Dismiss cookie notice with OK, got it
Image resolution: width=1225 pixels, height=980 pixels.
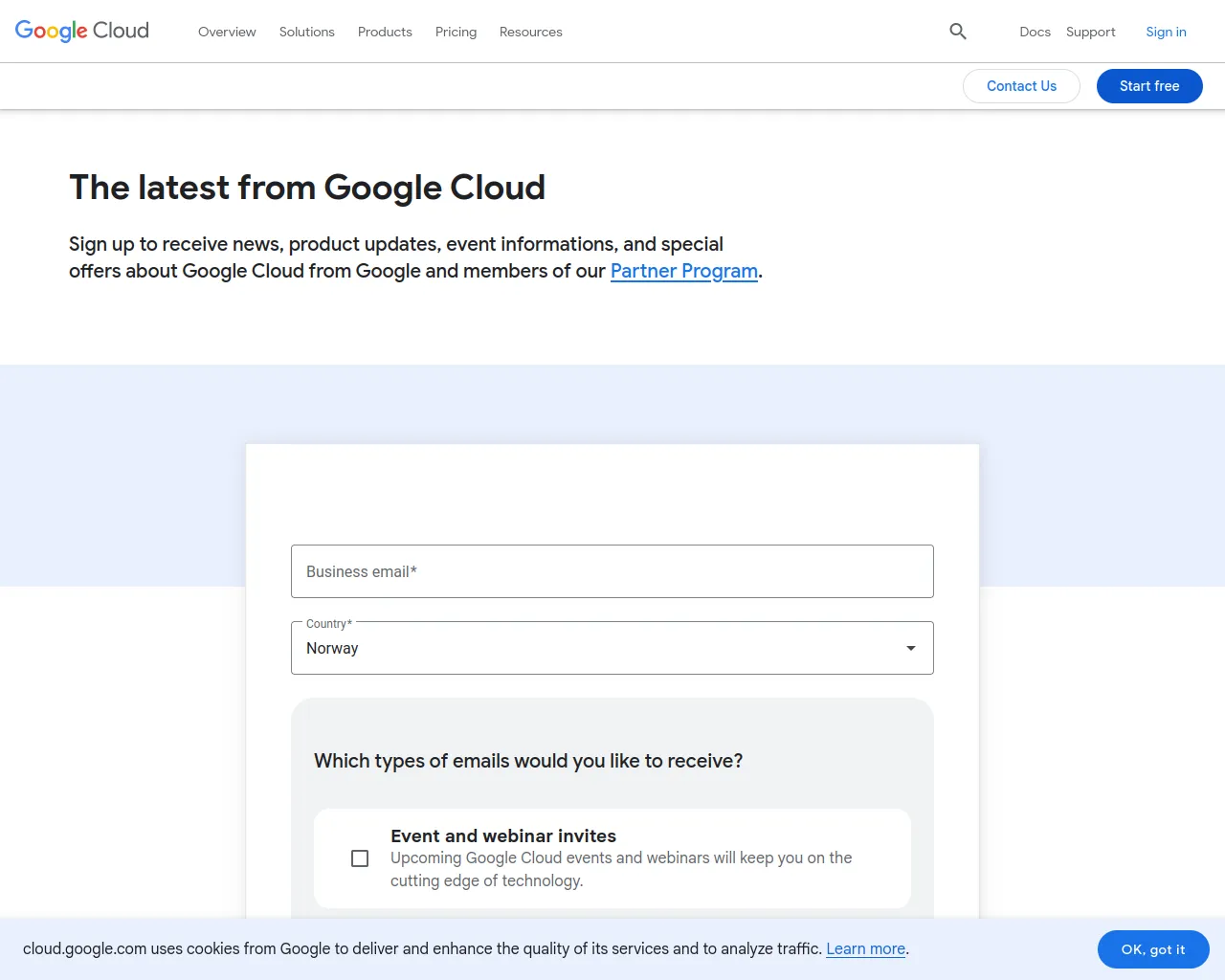pos(1152,949)
